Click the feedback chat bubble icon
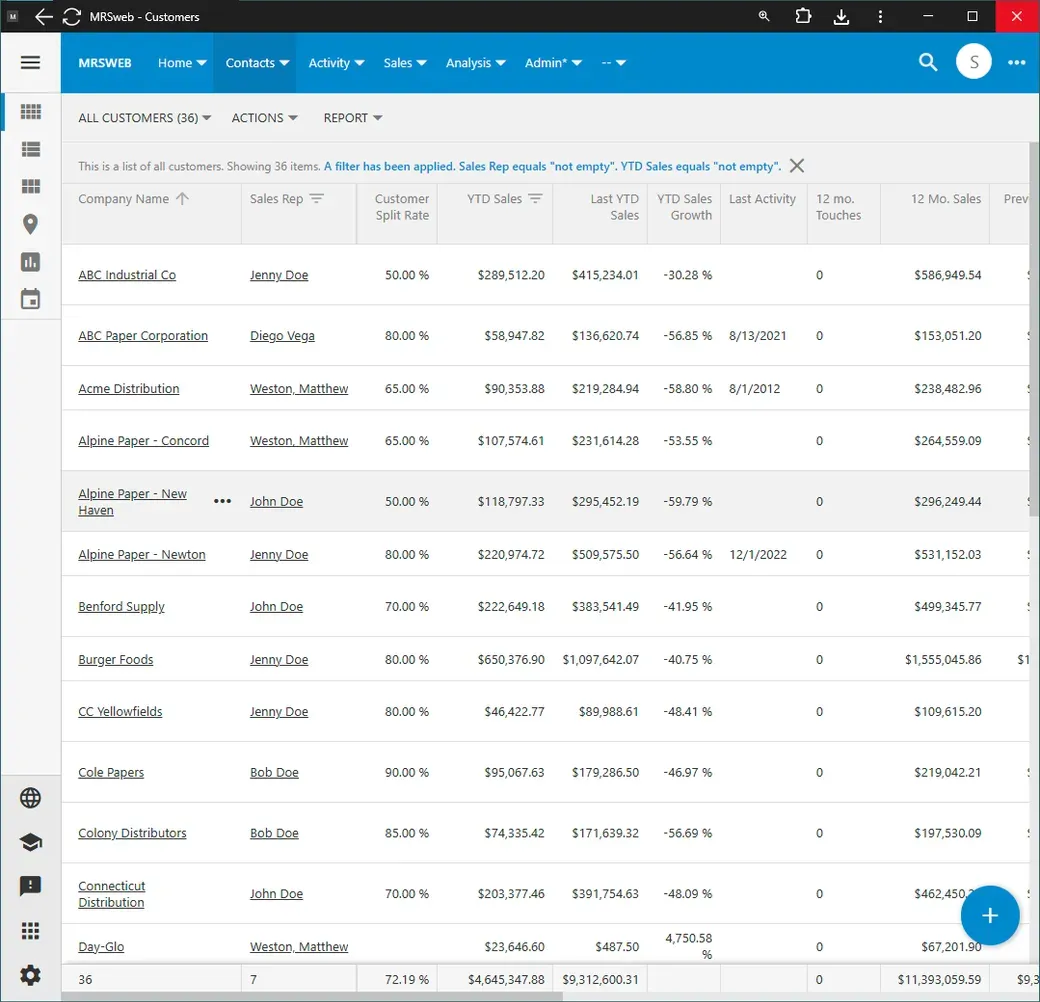1040x1002 pixels. [x=31, y=887]
